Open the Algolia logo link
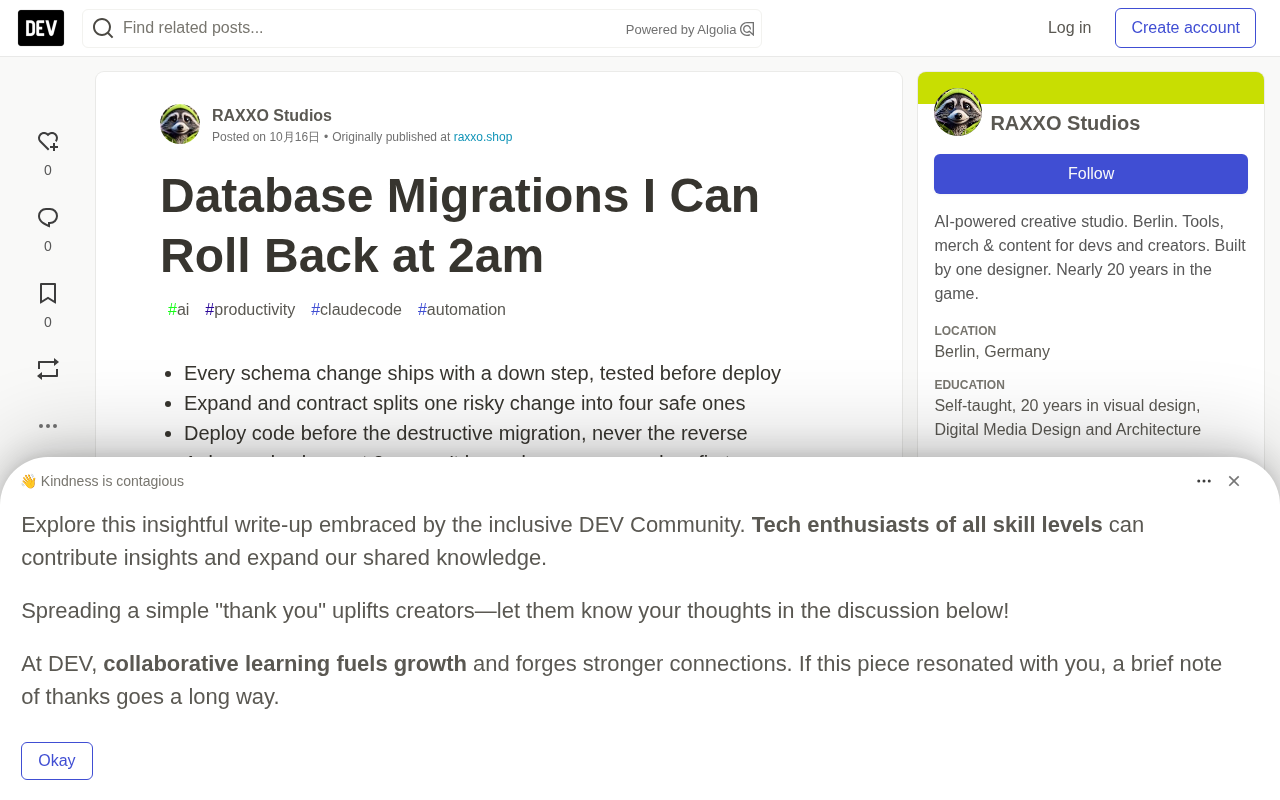This screenshot has height=800, width=1280. tap(747, 29)
